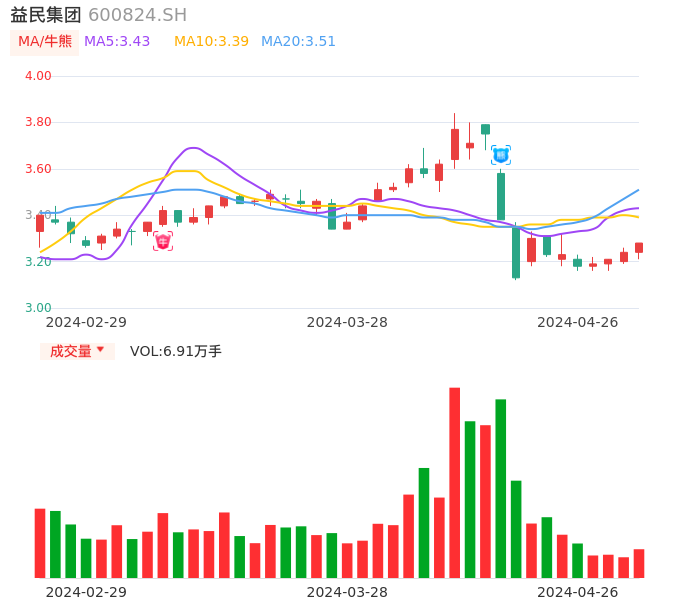The width and height of the screenshot is (686, 606).
Task: Click the last red candlestick on the right
Action: point(639,247)
